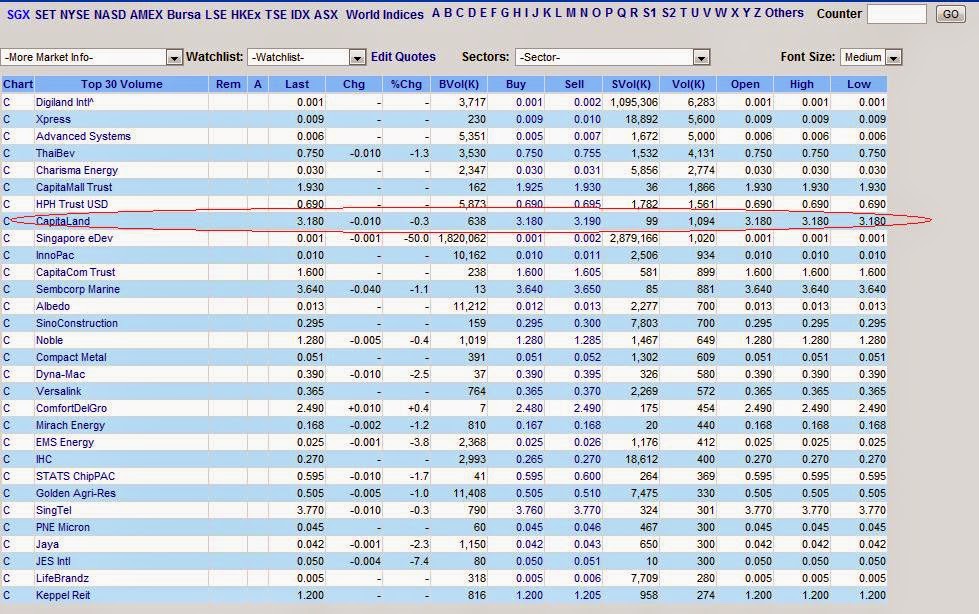Image resolution: width=979 pixels, height=614 pixels.
Task: Open Singapore eDev stock link
Action: (74, 238)
